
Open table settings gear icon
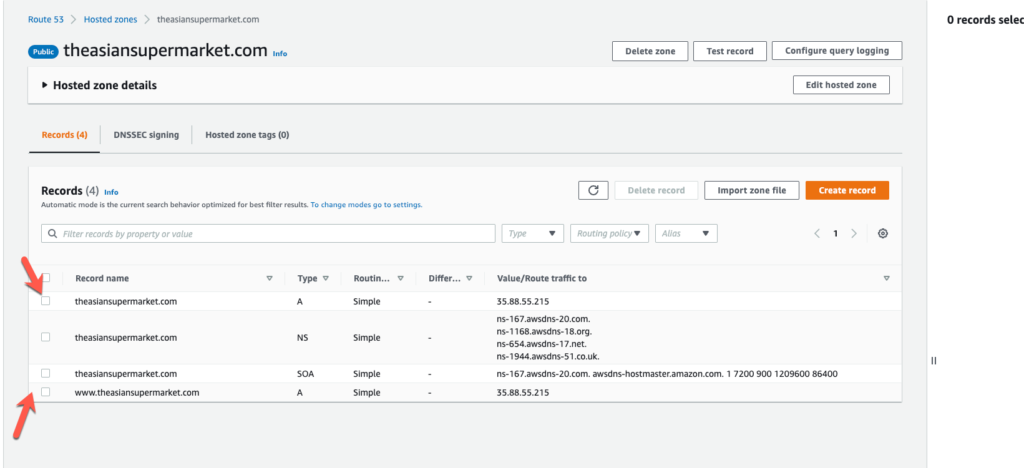(x=883, y=234)
